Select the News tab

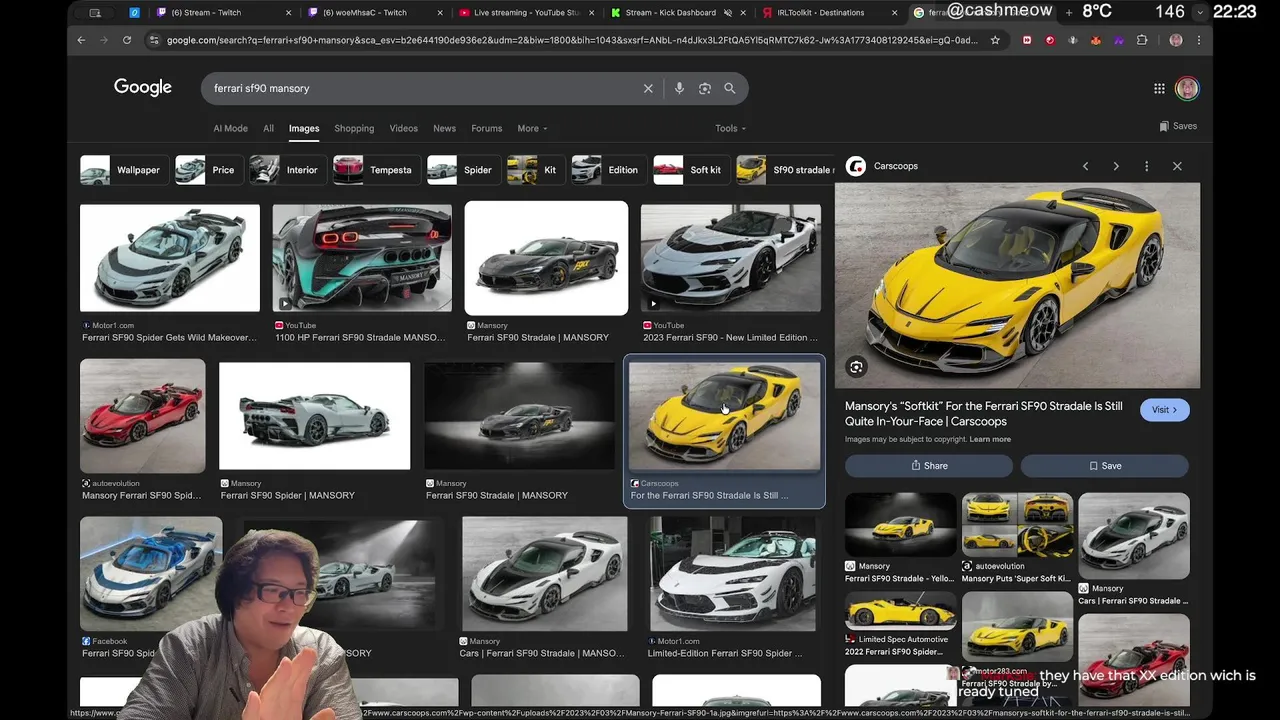point(444,128)
